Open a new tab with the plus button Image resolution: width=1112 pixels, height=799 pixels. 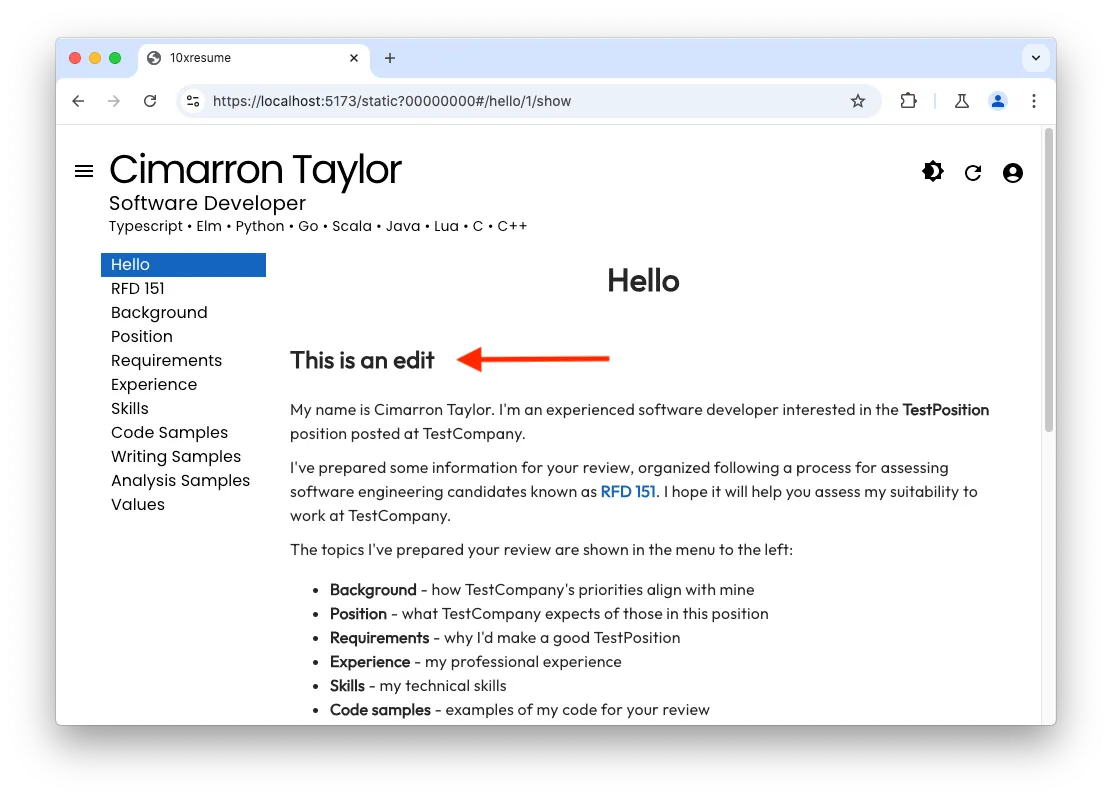coord(390,58)
